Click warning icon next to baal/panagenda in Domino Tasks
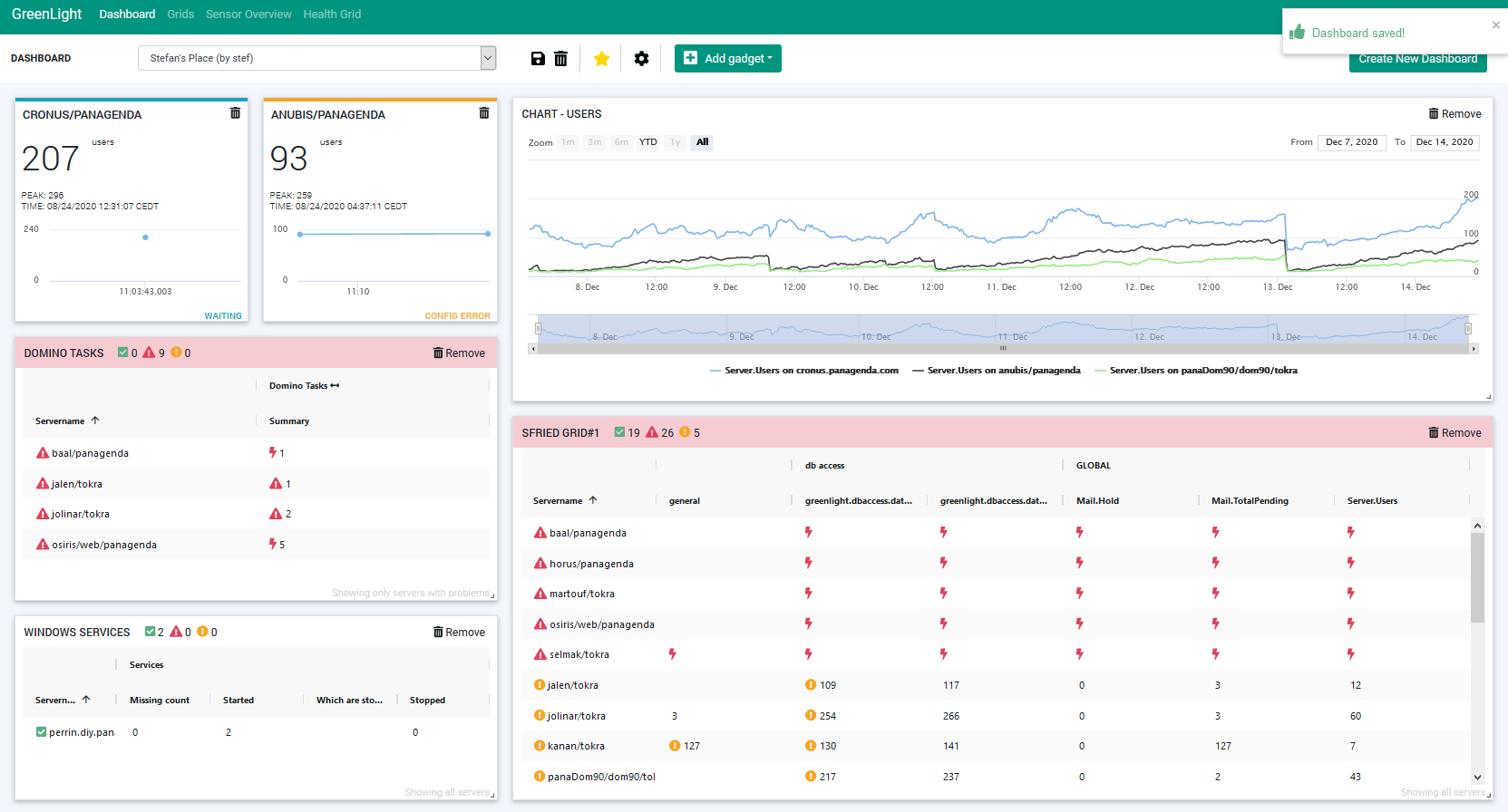The height and width of the screenshot is (812, 1508). (42, 453)
